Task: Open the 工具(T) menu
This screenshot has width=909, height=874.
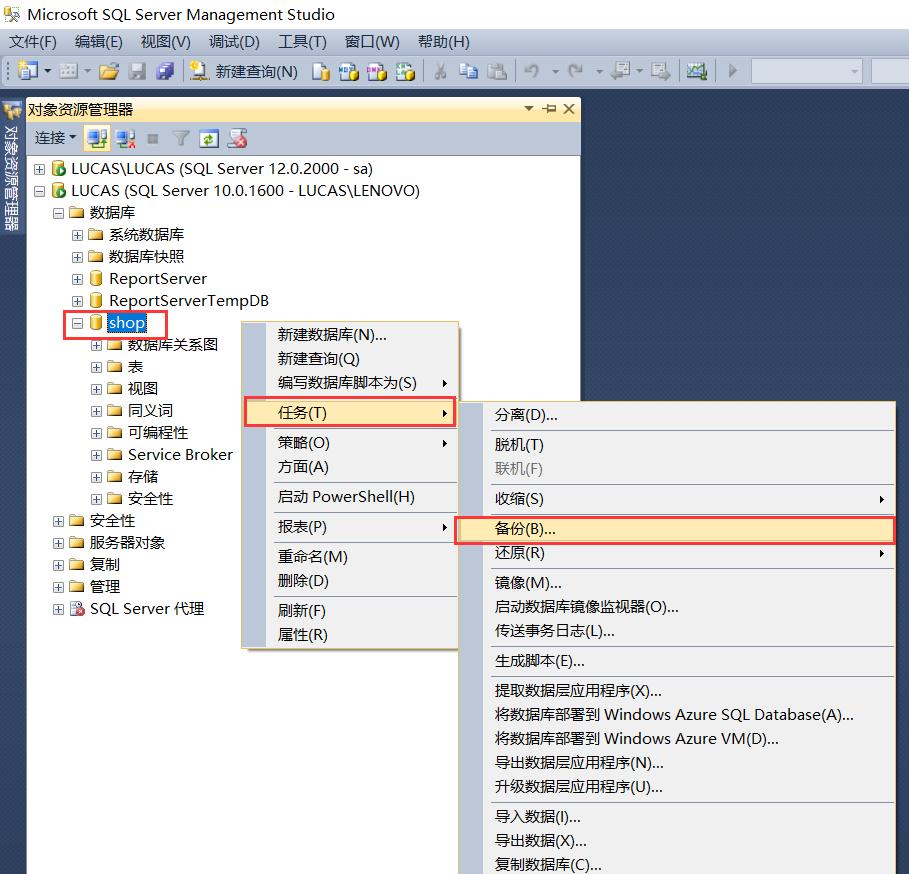Action: point(302,42)
